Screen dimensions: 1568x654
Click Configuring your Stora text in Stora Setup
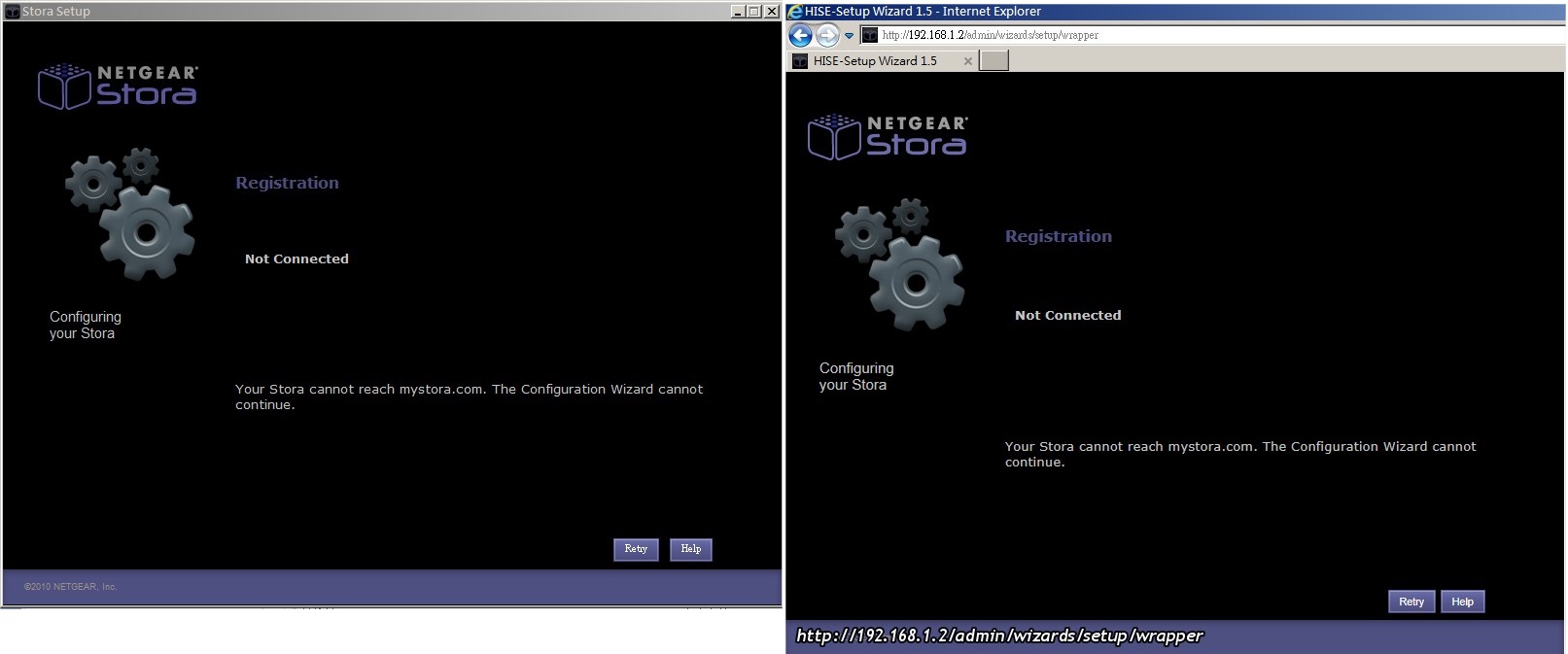86,325
